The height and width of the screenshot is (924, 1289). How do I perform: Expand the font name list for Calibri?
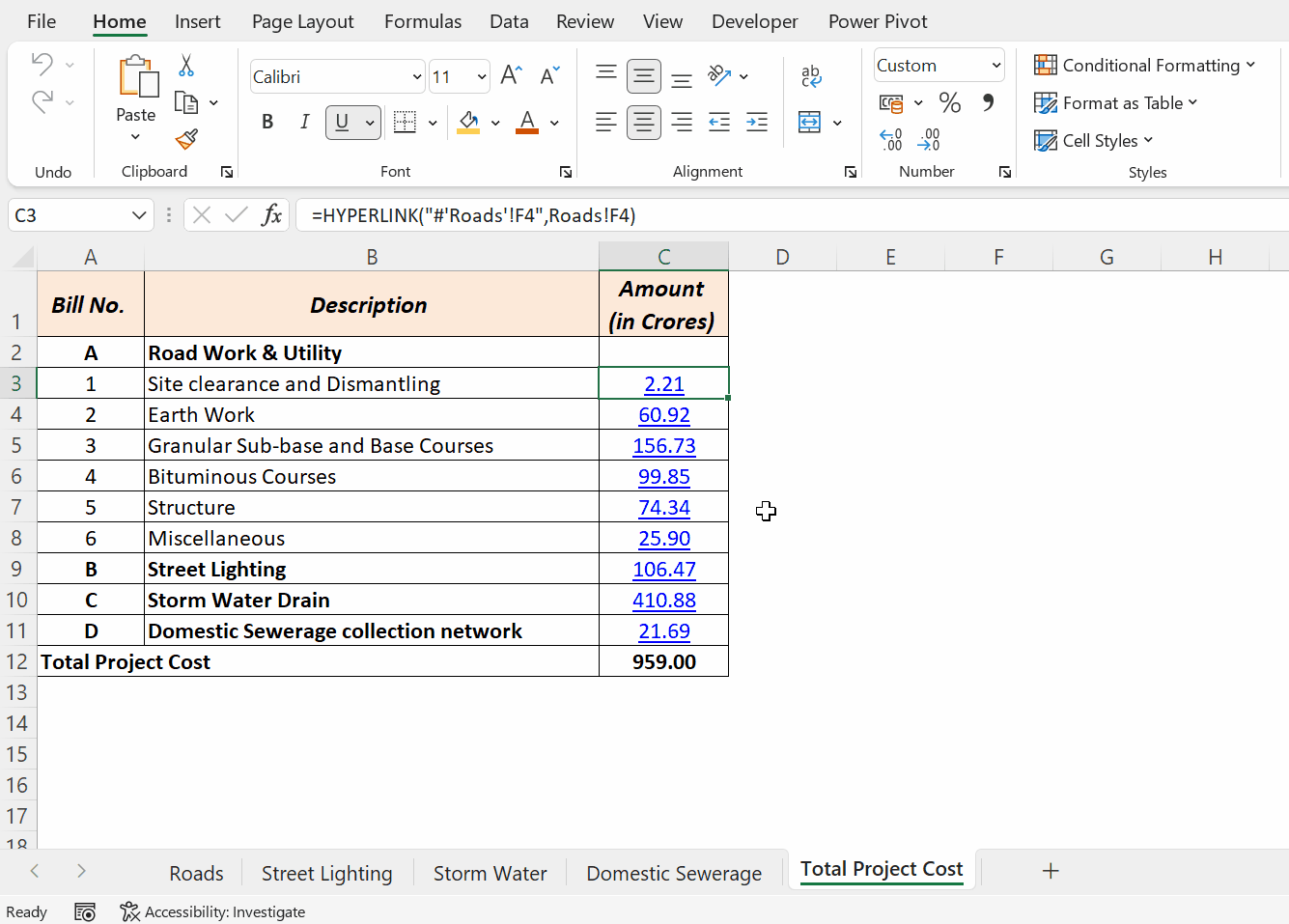click(x=417, y=77)
